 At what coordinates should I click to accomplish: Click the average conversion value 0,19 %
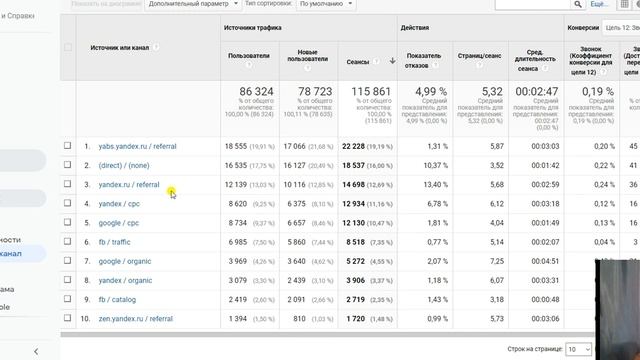598,91
